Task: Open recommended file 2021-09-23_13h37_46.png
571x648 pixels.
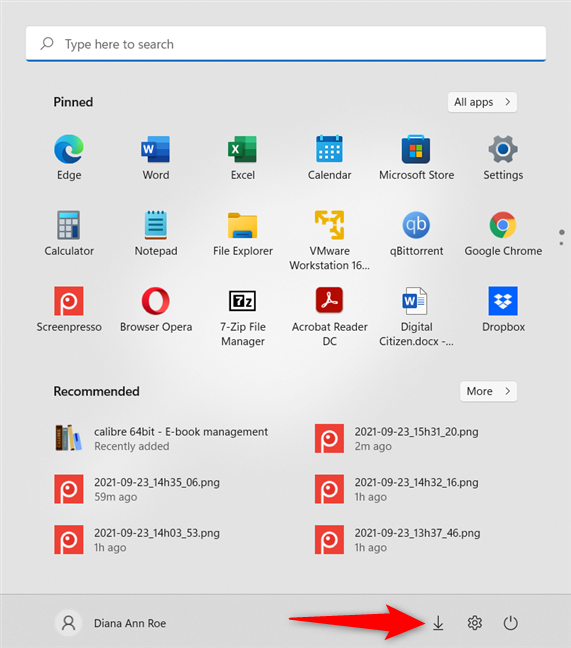Action: 397,540
